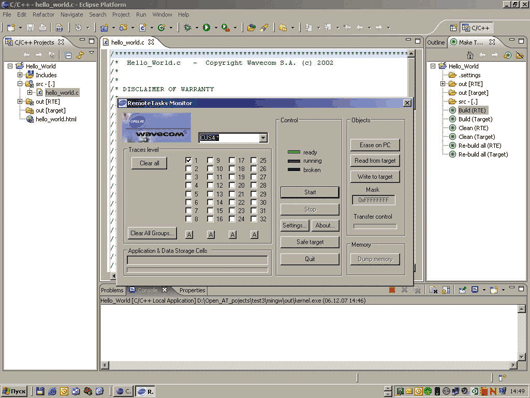Image resolution: width=530 pixels, height=398 pixels.
Task: Open the C/C++ perspective button
Action: (x=476, y=28)
